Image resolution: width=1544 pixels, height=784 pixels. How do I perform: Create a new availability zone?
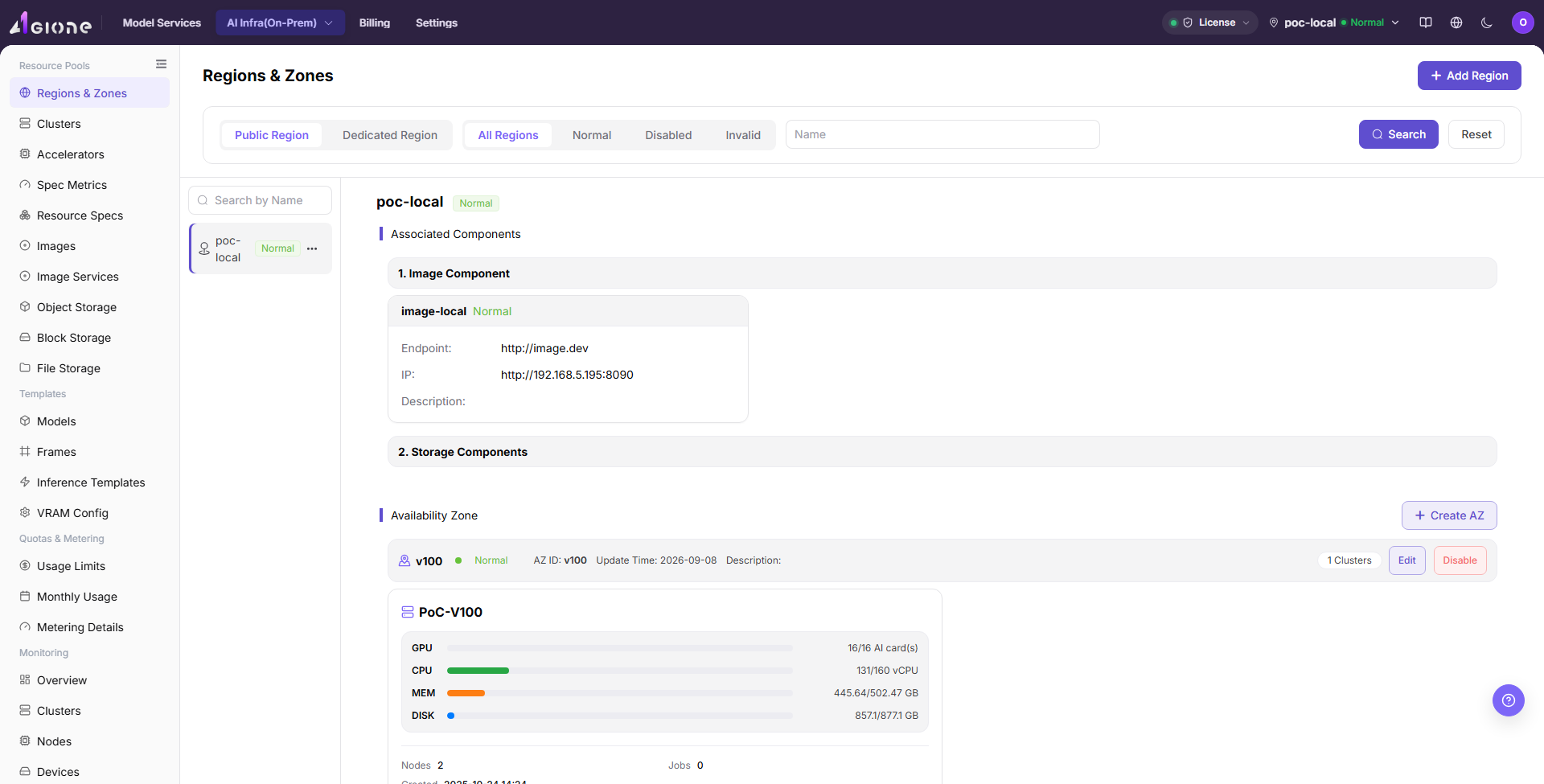click(x=1449, y=515)
